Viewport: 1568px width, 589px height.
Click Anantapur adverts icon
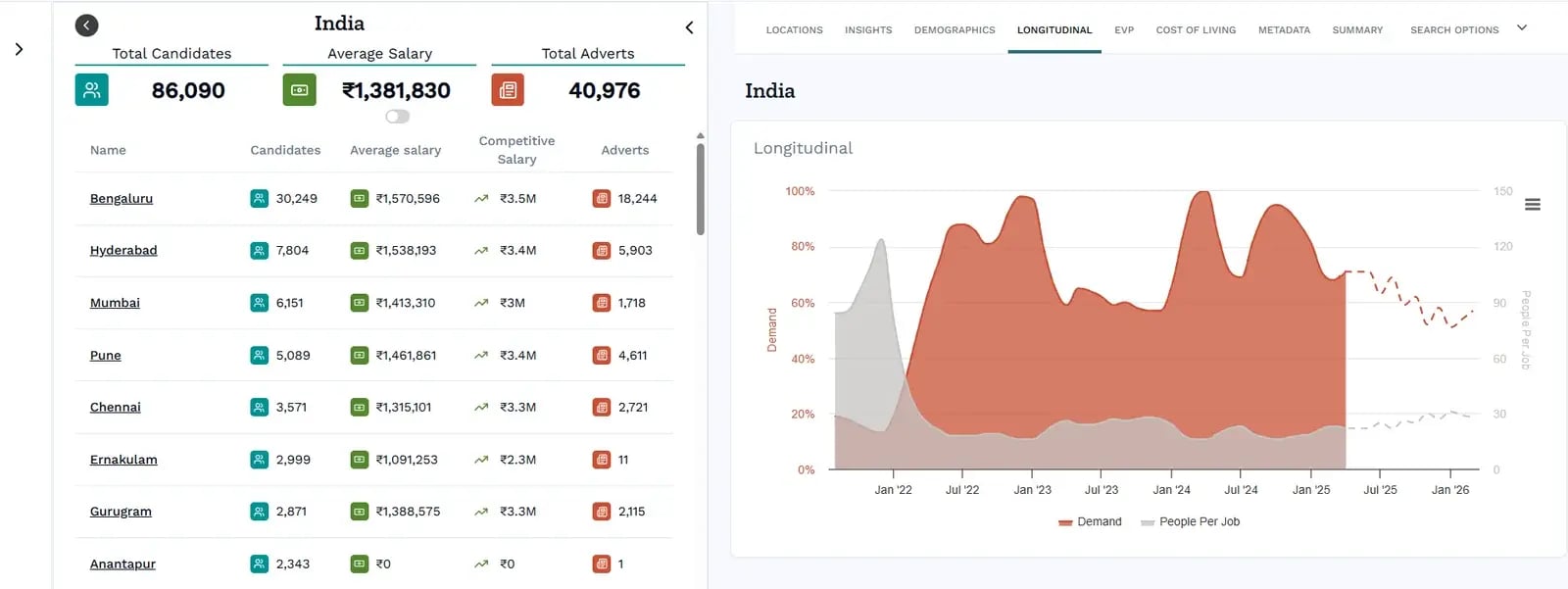pos(602,564)
